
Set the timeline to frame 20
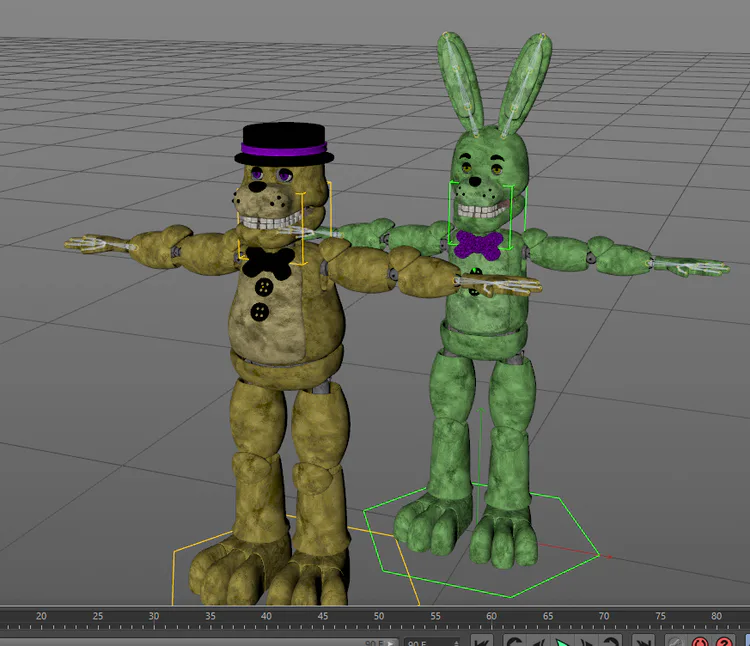pyautogui.click(x=41, y=616)
